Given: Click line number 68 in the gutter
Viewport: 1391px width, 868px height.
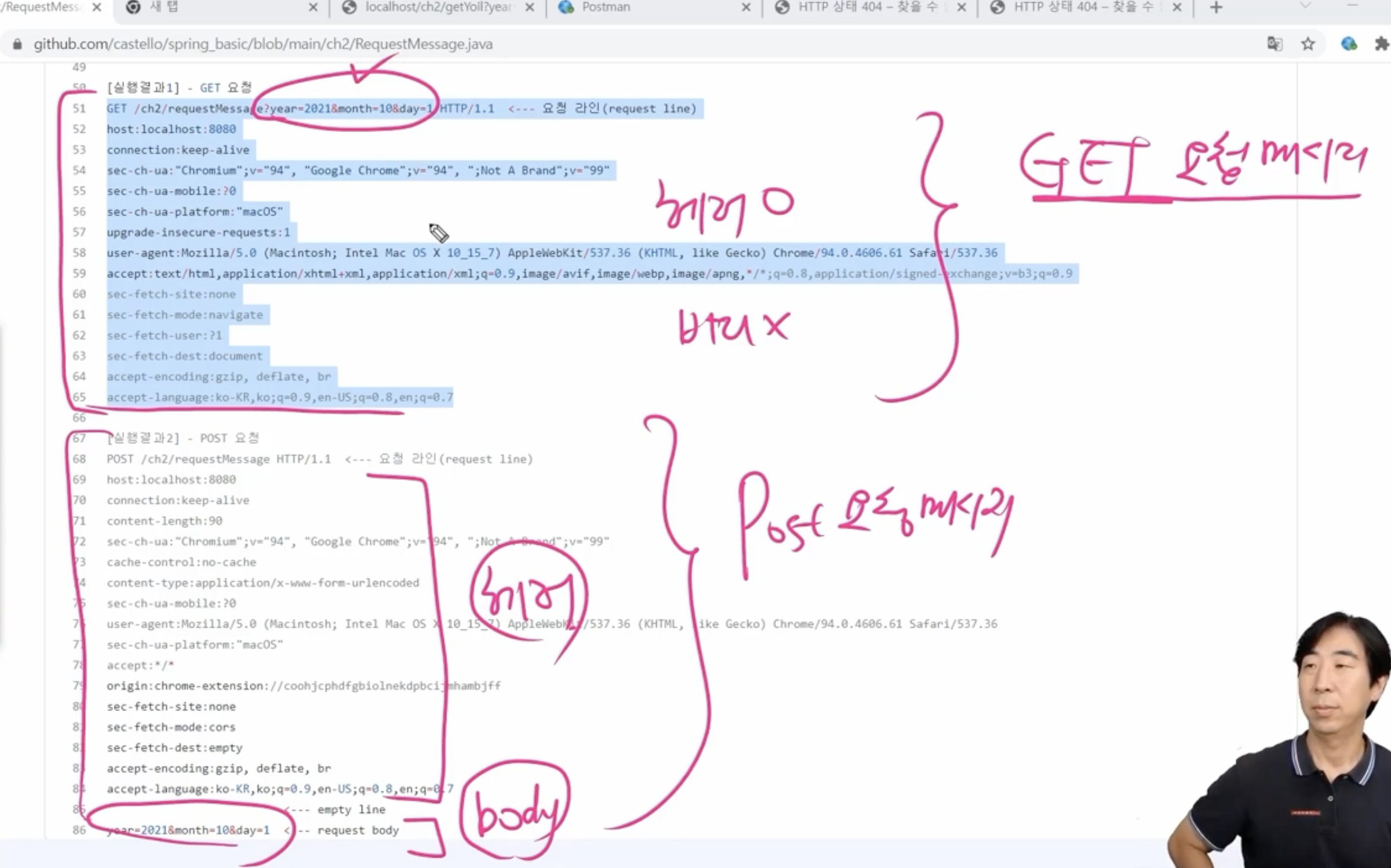Looking at the screenshot, I should [79, 459].
